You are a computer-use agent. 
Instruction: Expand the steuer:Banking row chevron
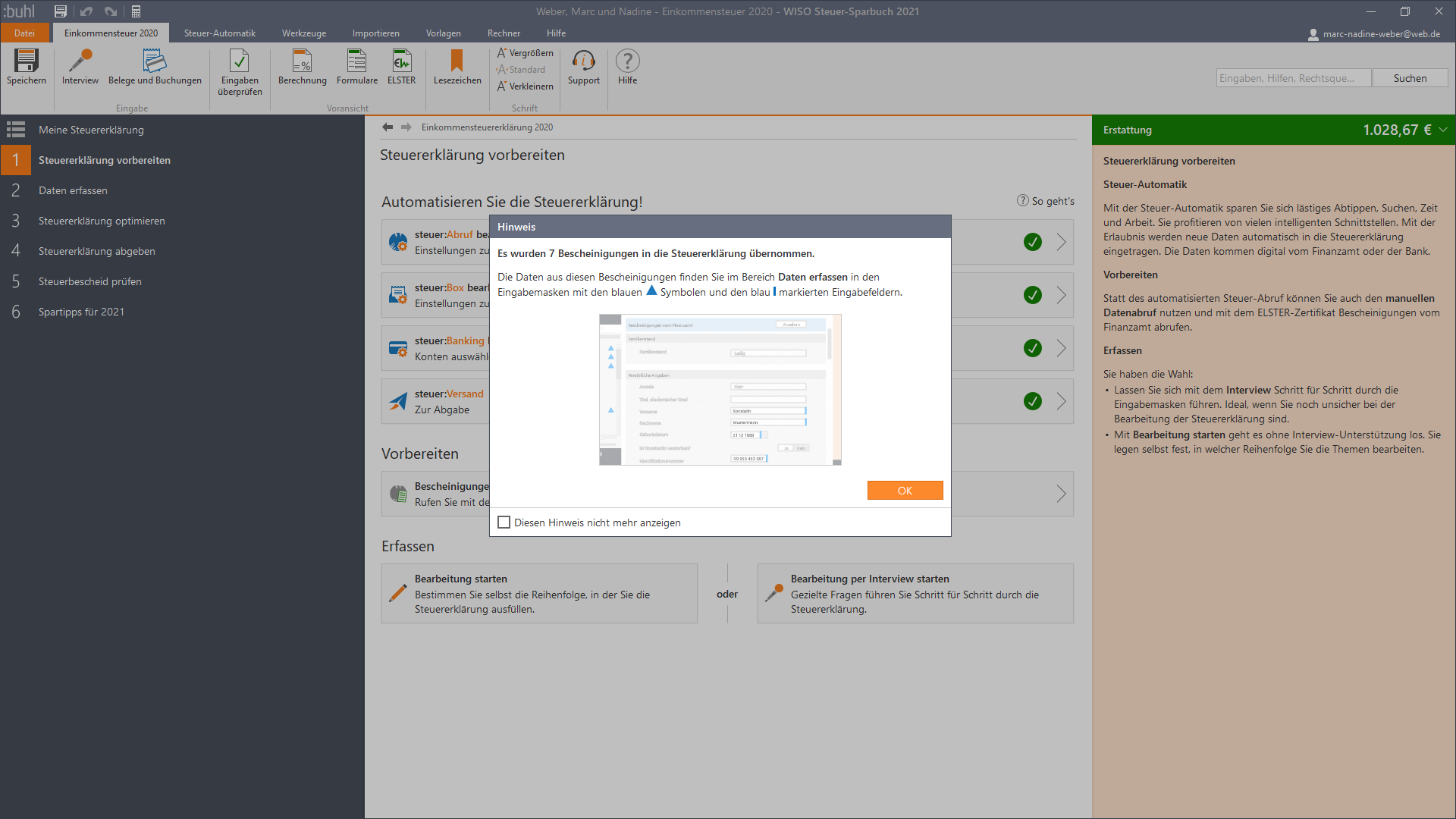[x=1061, y=348]
